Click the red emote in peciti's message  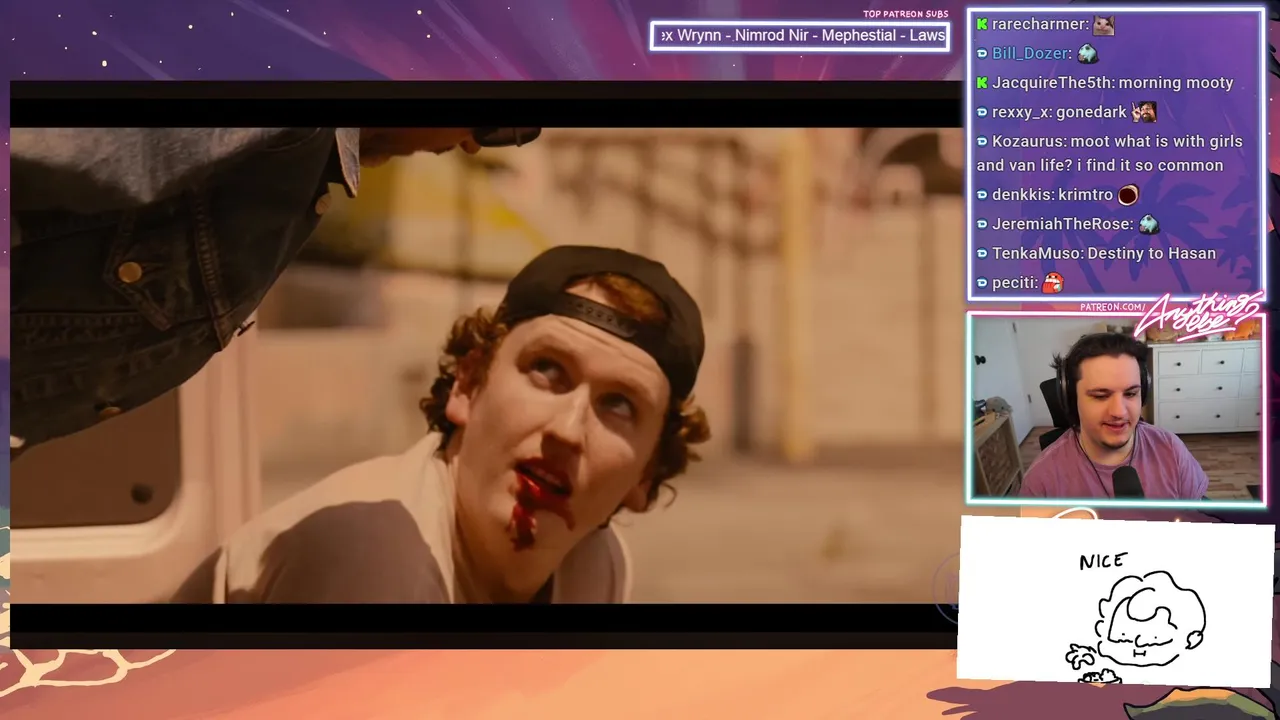pos(1053,283)
